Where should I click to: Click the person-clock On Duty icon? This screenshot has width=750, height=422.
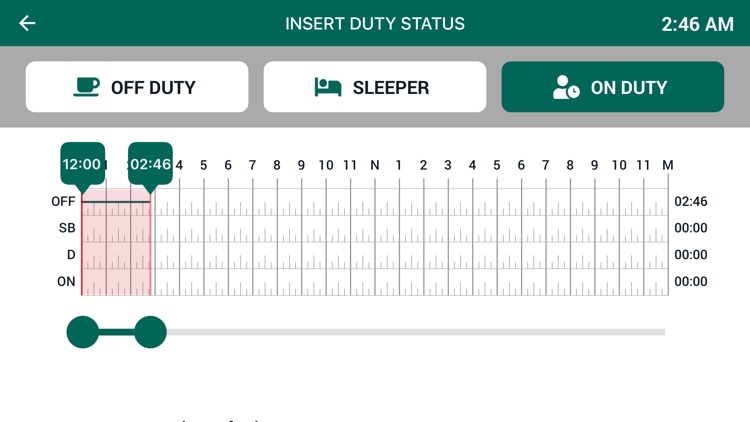click(x=566, y=87)
